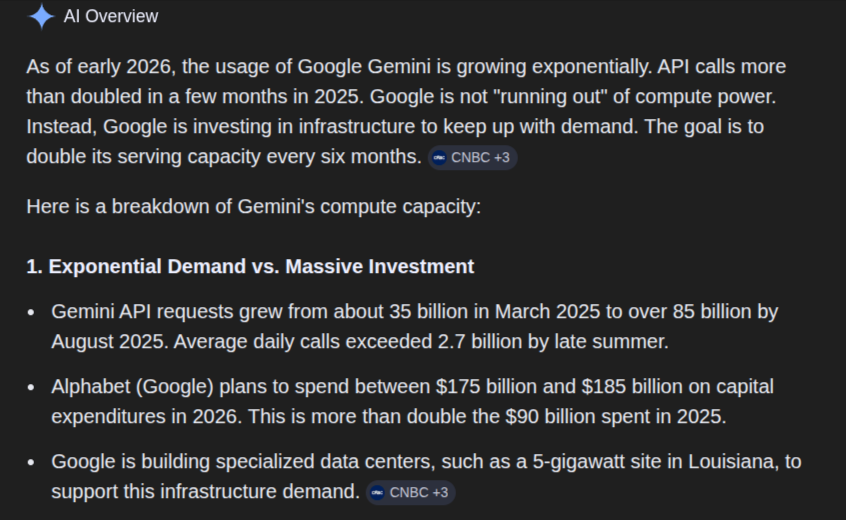Click the "AI Overview" header label

tap(110, 16)
